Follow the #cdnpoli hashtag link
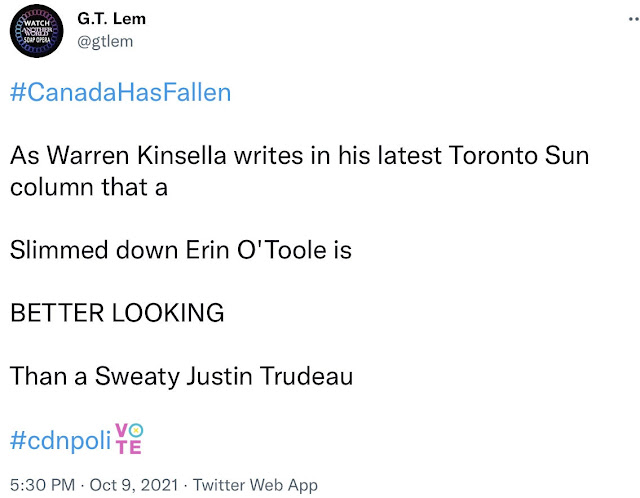Viewport: 640px width, 498px height. point(60,440)
